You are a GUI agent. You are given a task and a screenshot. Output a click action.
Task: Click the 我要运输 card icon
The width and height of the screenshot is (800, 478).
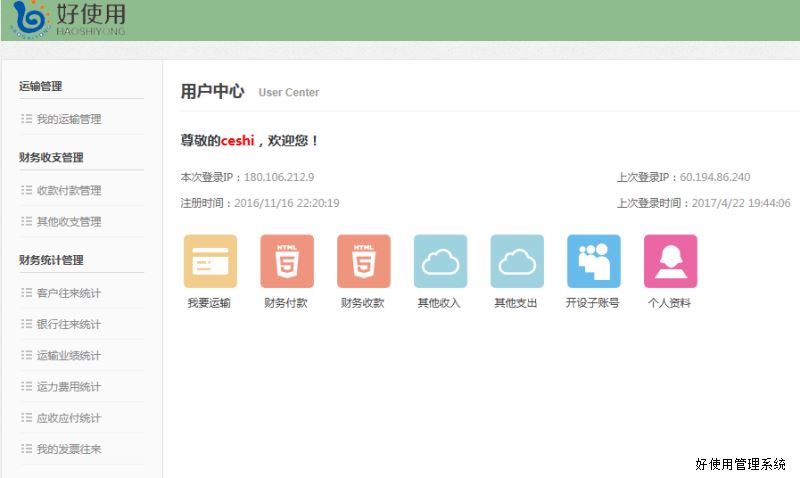coord(210,261)
